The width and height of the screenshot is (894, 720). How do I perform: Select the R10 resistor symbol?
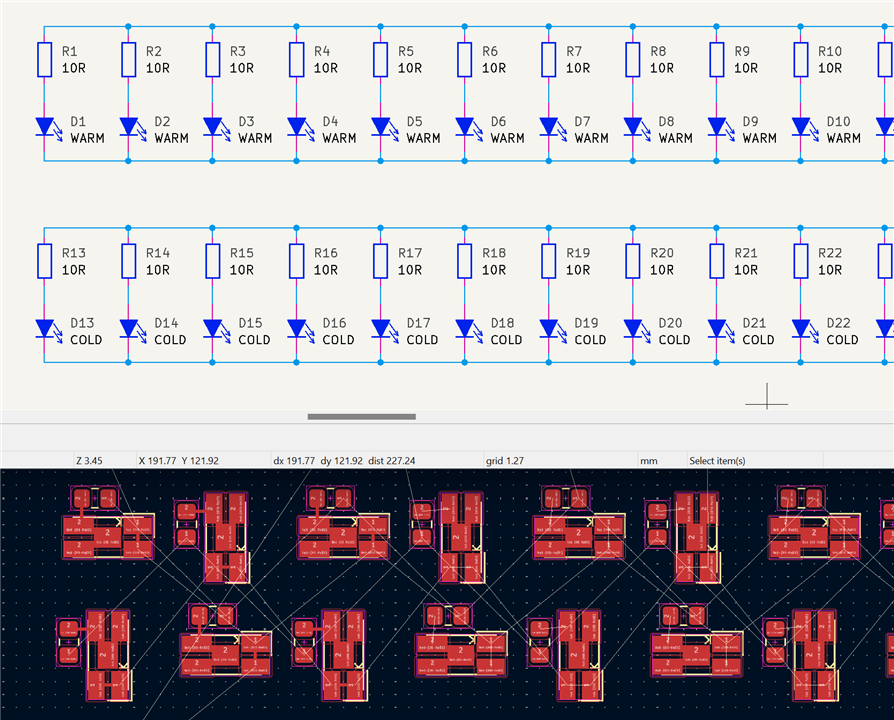[801, 59]
